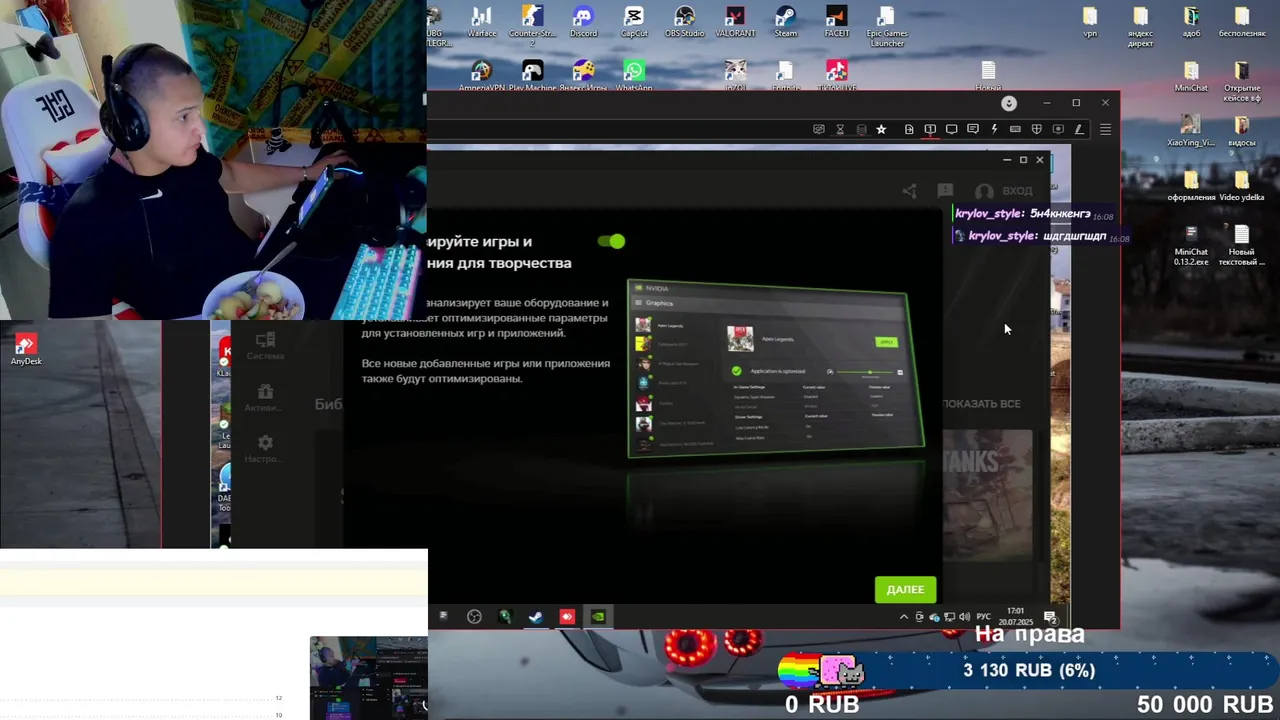Click the share icon in GeForce Experience
Image resolution: width=1280 pixels, height=720 pixels.
(x=909, y=191)
